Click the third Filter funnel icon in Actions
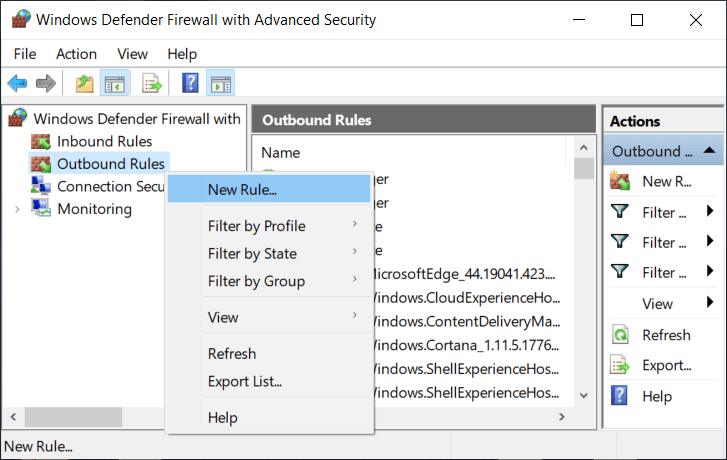 620,272
